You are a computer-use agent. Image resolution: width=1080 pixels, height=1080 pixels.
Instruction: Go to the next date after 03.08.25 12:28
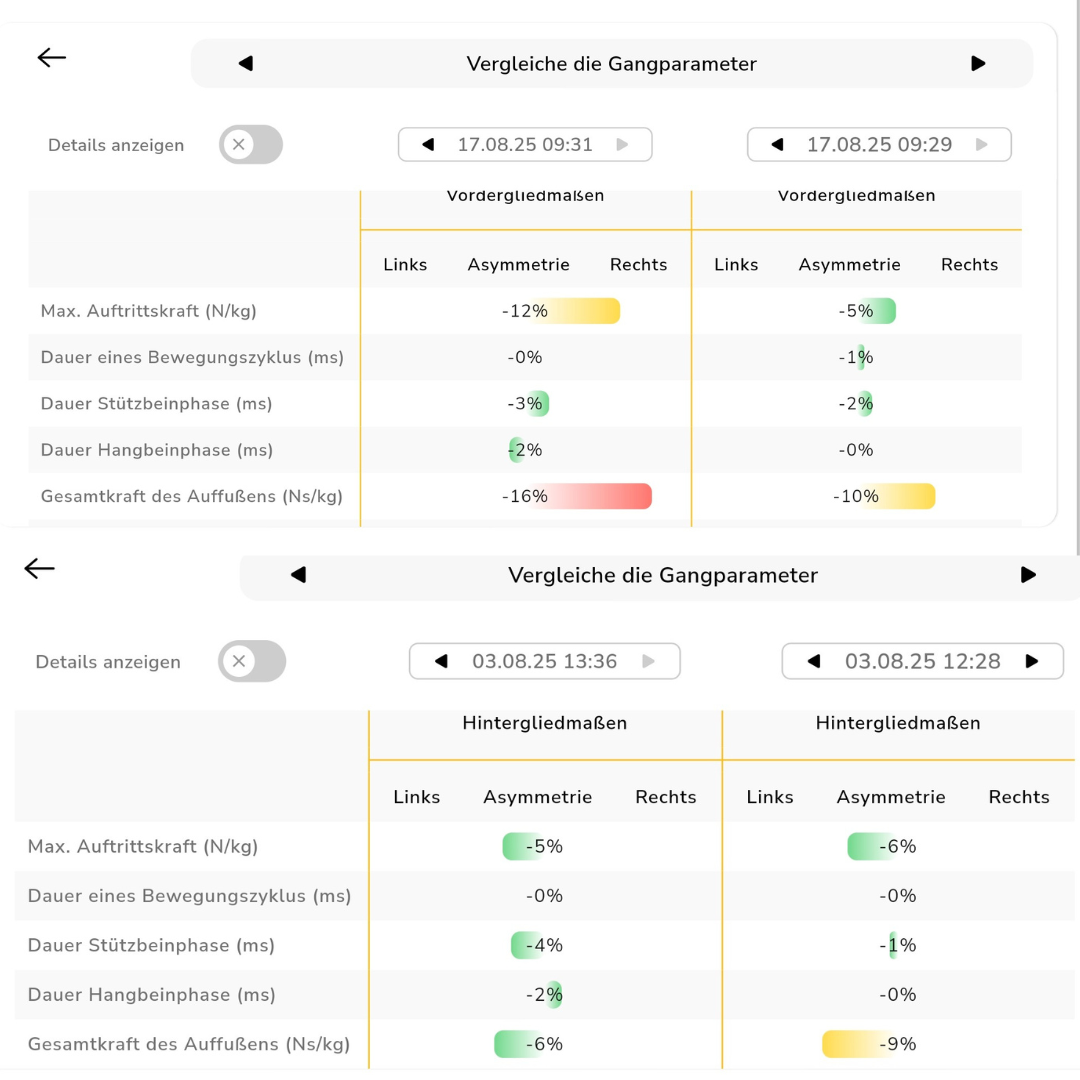click(x=1032, y=661)
